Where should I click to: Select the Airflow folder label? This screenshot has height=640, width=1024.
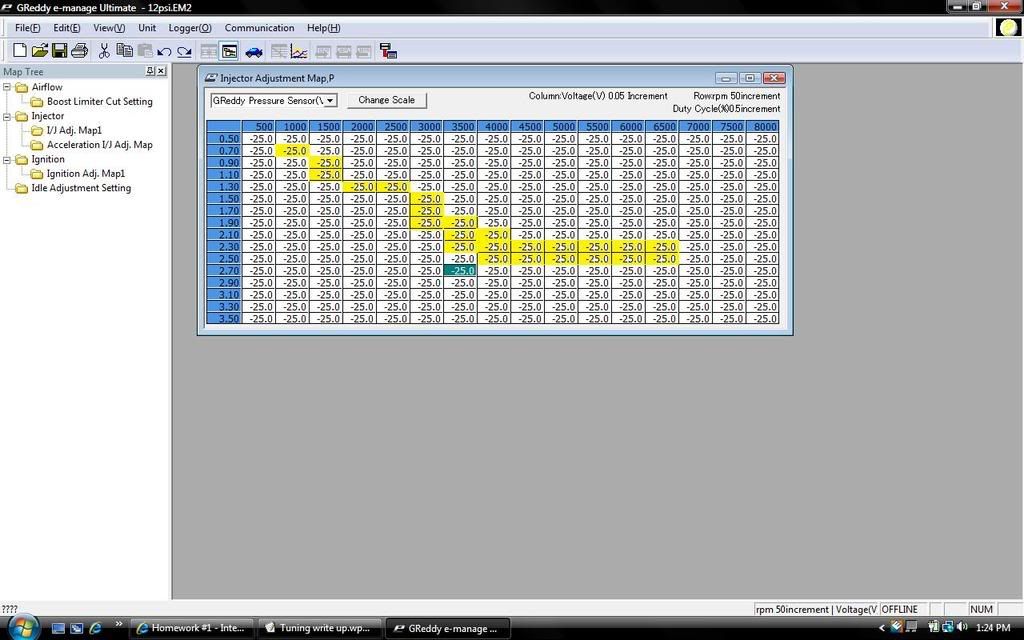click(47, 87)
